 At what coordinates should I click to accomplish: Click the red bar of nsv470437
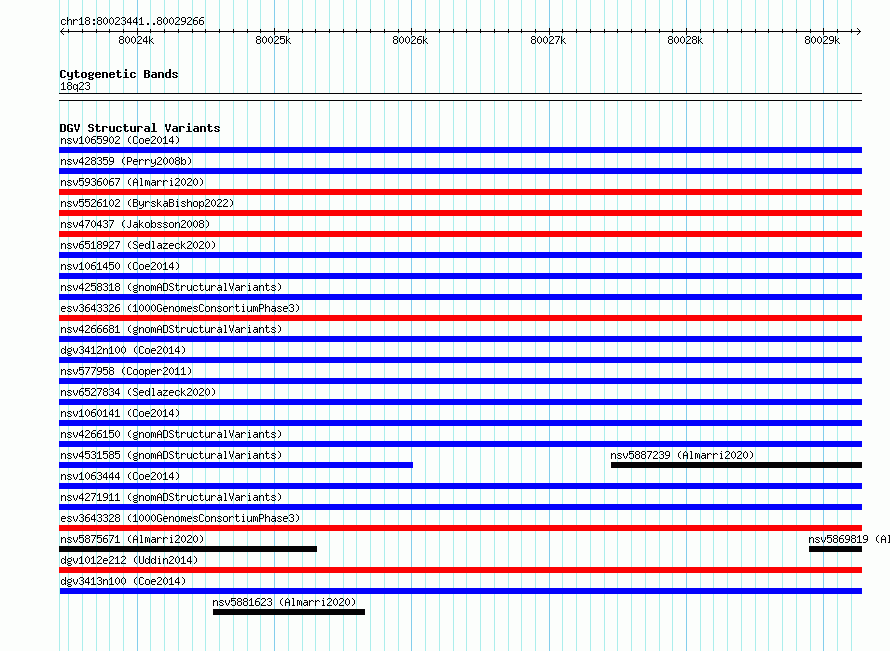click(460, 234)
